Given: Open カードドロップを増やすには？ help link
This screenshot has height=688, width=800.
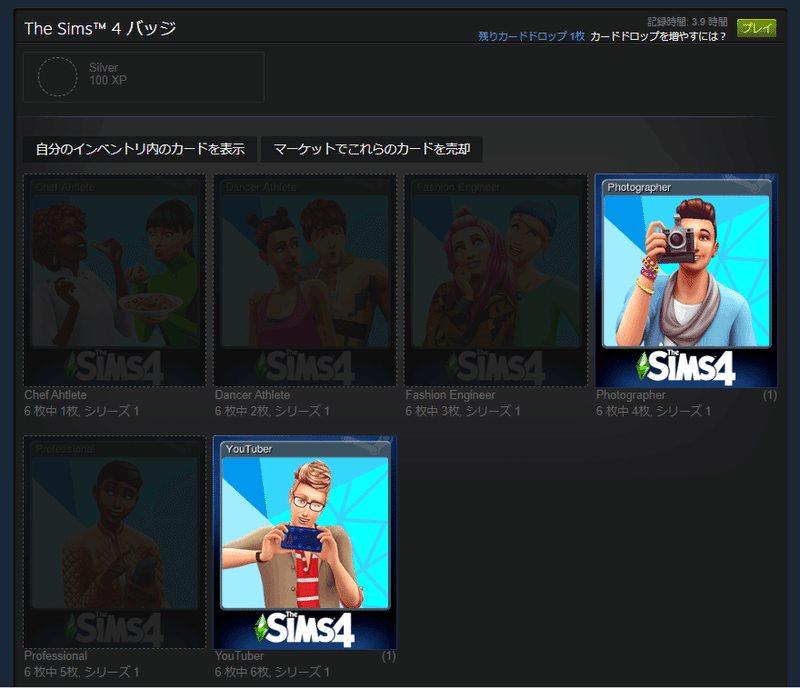Looking at the screenshot, I should tap(658, 36).
